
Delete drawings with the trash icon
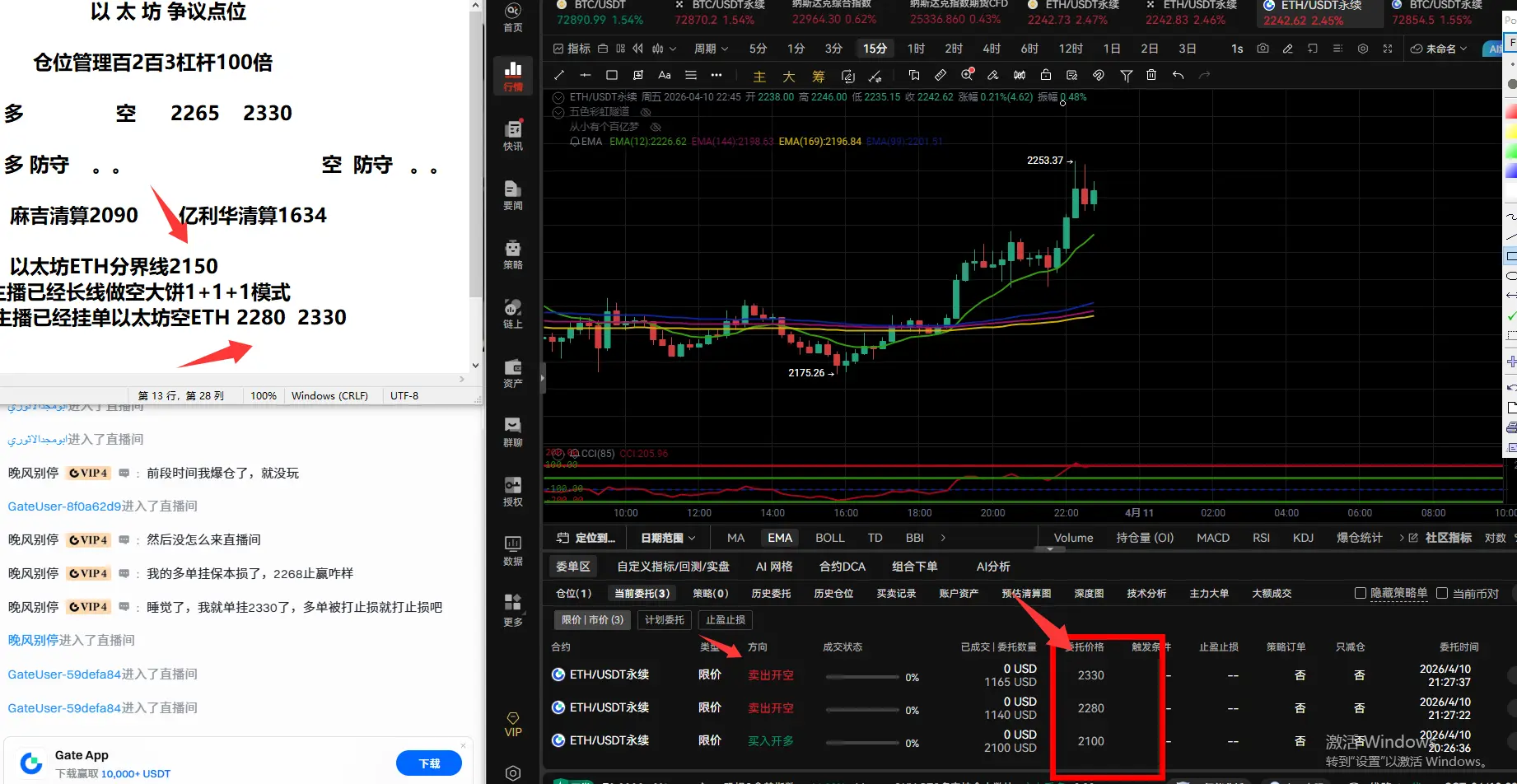pyautogui.click(x=1151, y=75)
